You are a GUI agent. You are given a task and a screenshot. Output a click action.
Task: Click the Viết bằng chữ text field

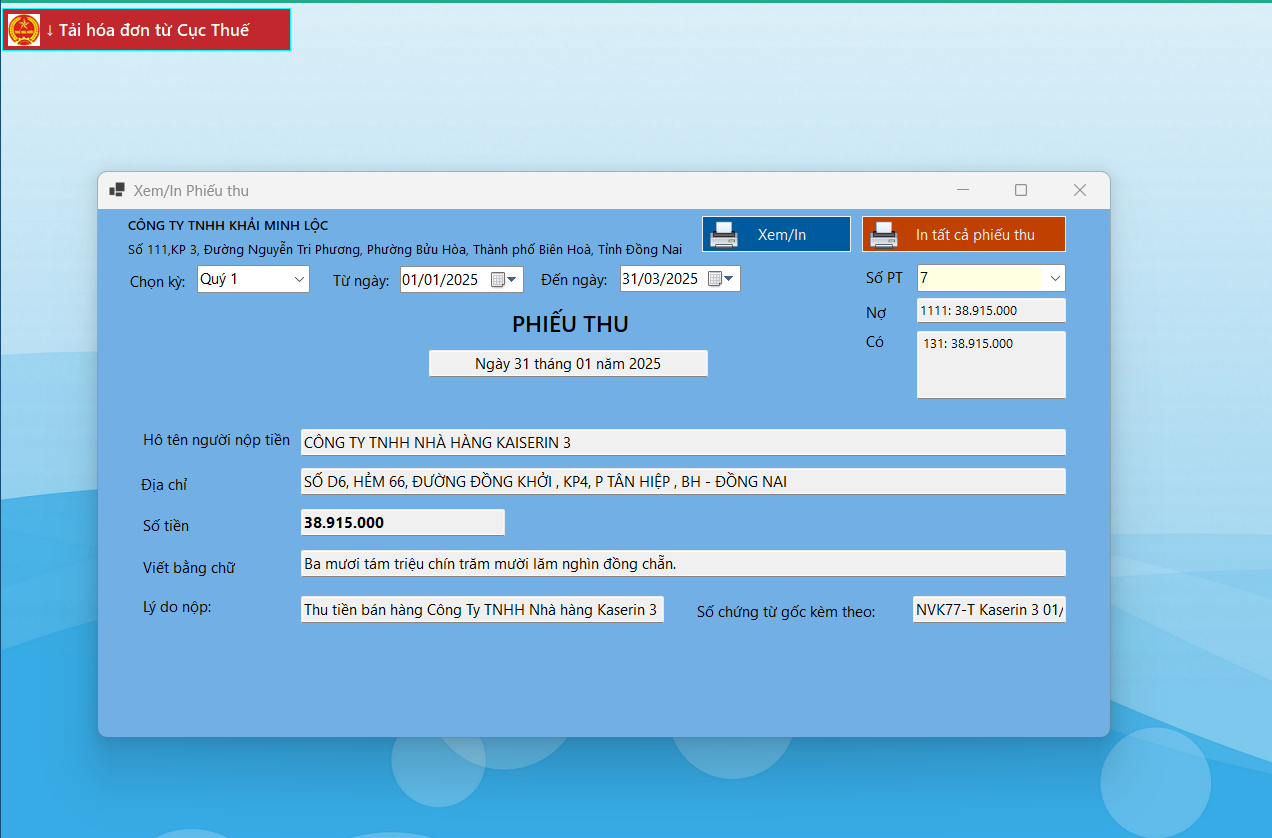(x=682, y=564)
